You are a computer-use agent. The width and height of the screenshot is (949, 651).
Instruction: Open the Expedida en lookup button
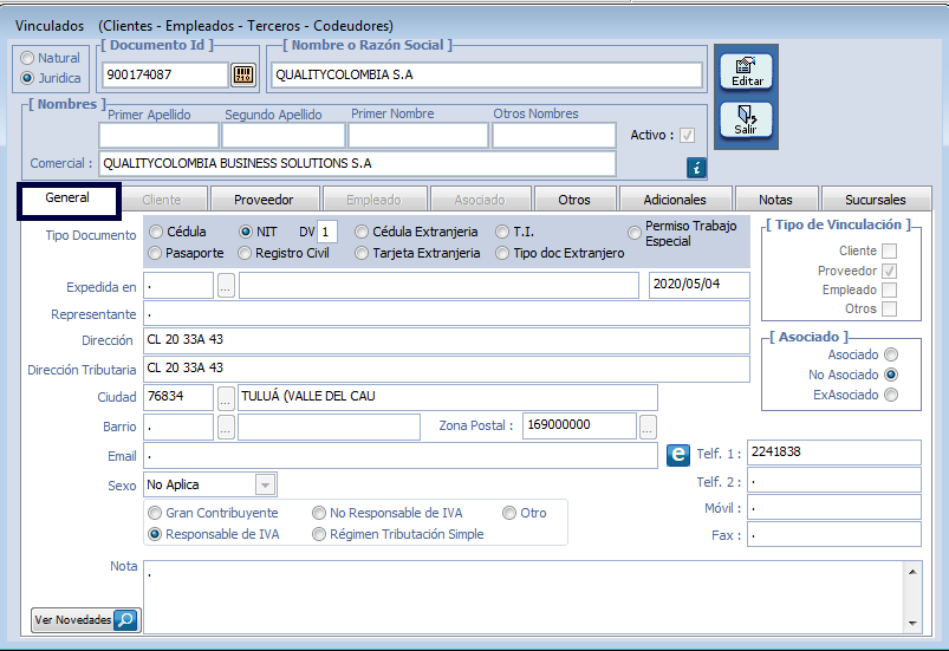[x=226, y=286]
